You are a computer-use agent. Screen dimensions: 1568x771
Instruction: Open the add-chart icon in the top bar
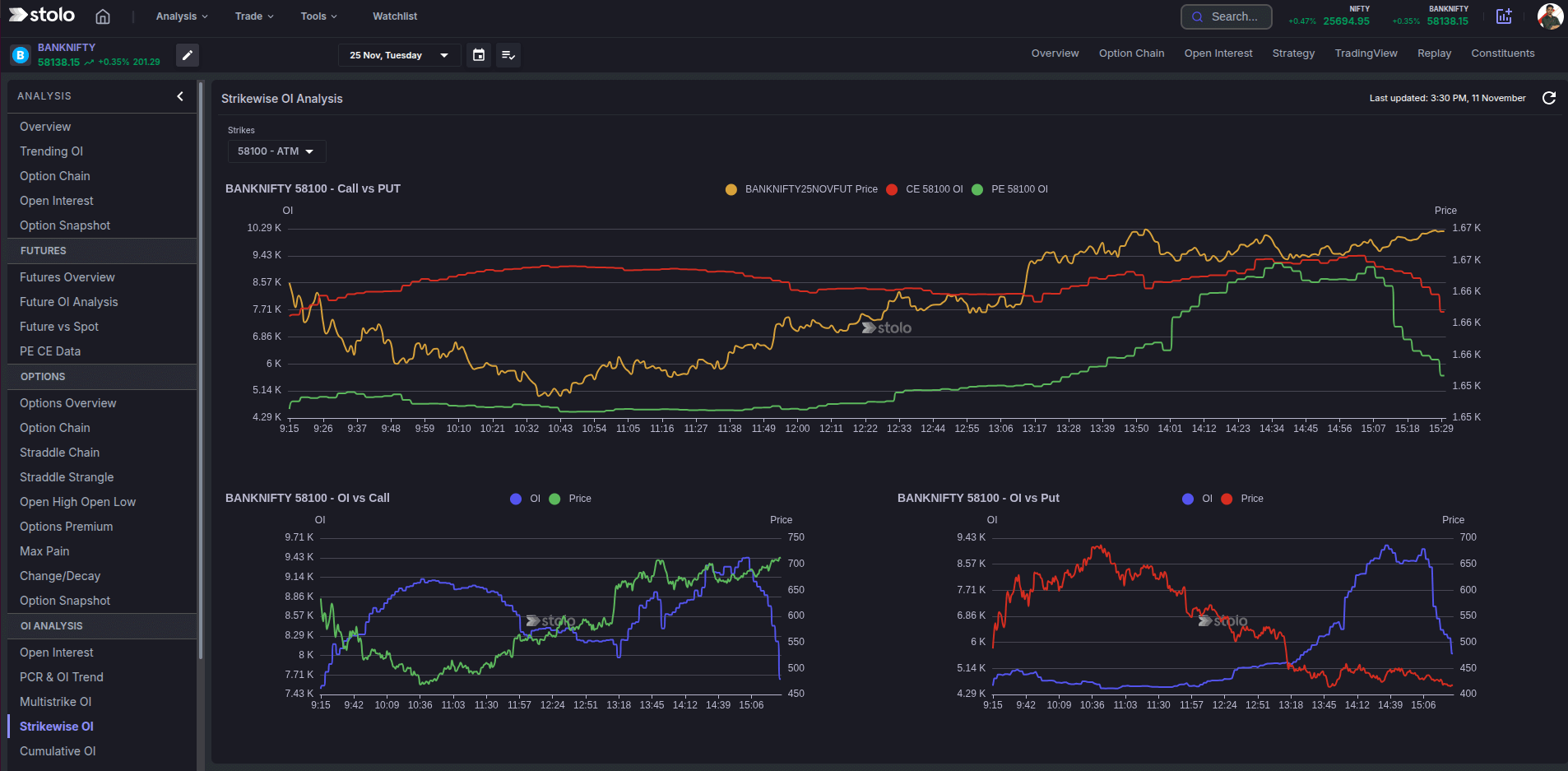click(1504, 16)
